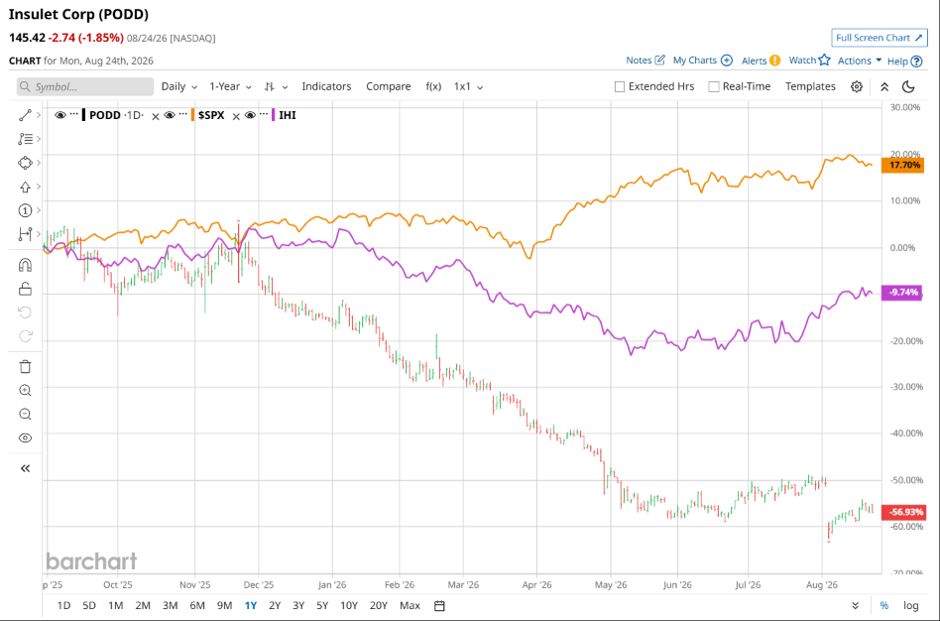Select the measure range tool

point(25,234)
